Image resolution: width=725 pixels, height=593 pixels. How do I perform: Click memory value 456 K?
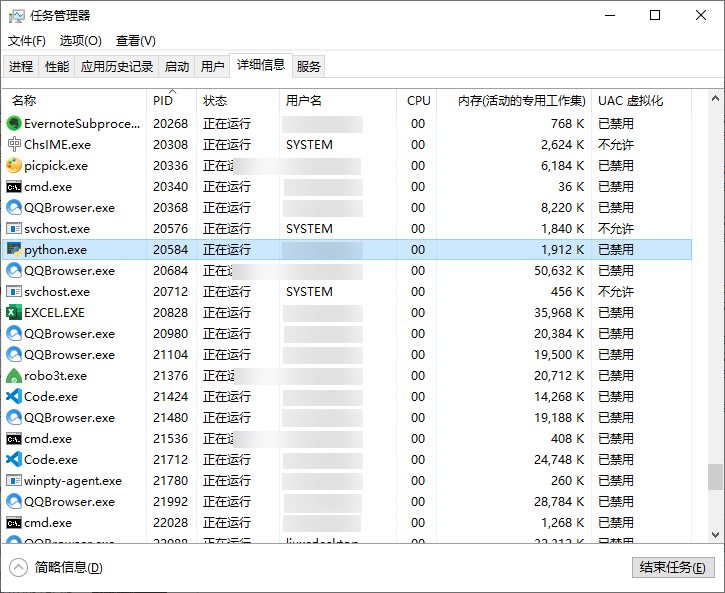coord(567,292)
